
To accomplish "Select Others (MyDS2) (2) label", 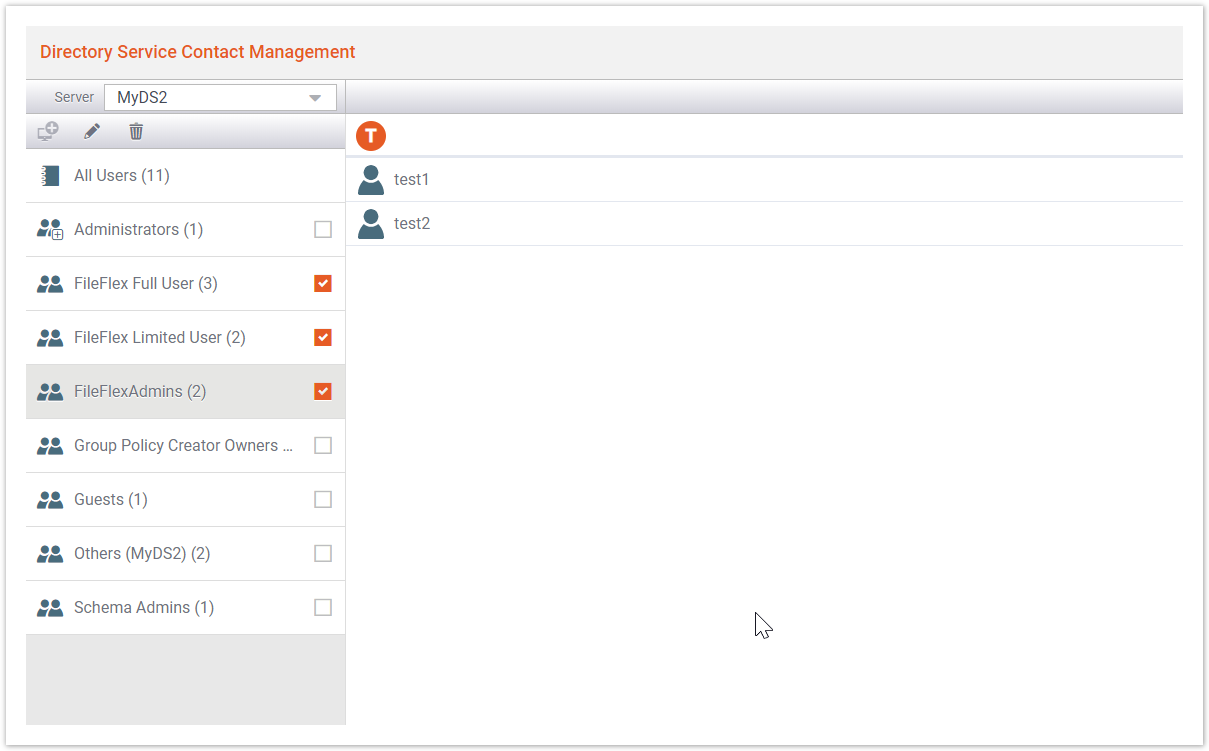I will (142, 554).
